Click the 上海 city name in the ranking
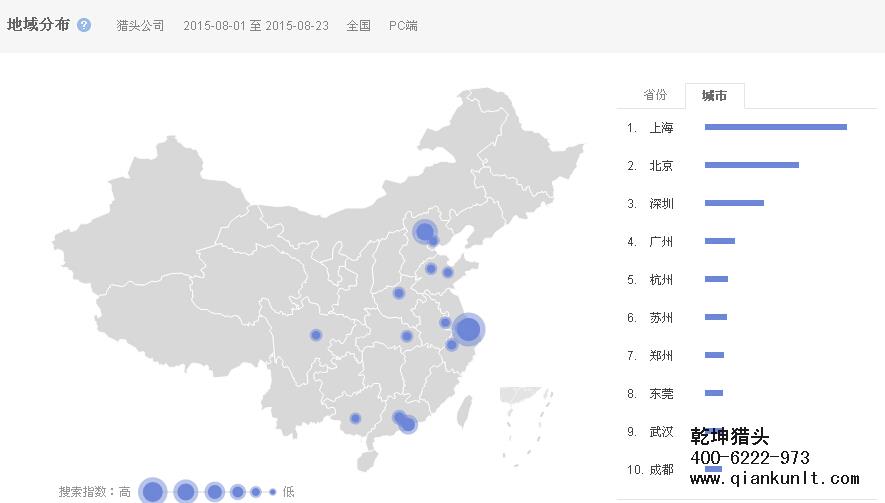885x503 pixels. tap(661, 128)
